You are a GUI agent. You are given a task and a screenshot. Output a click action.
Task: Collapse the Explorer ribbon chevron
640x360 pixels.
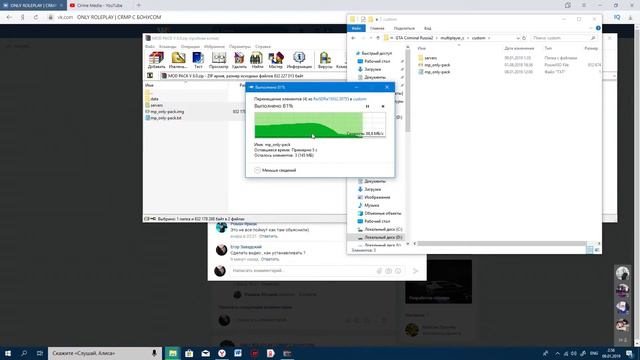591,28
